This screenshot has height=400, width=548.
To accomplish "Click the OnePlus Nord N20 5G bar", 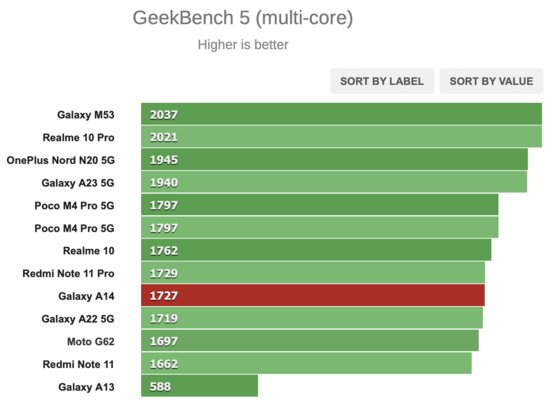I will pos(334,159).
